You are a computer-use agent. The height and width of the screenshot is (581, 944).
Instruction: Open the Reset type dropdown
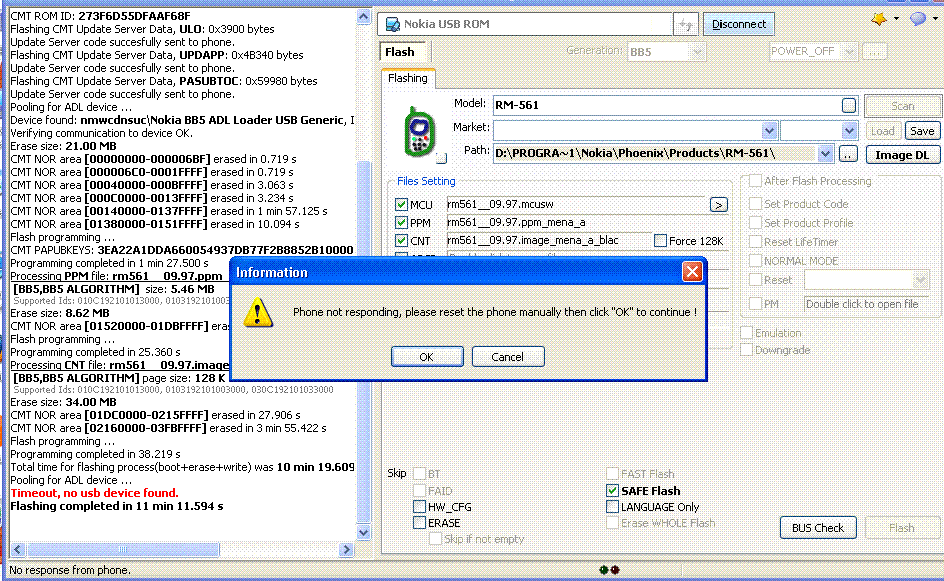(920, 280)
